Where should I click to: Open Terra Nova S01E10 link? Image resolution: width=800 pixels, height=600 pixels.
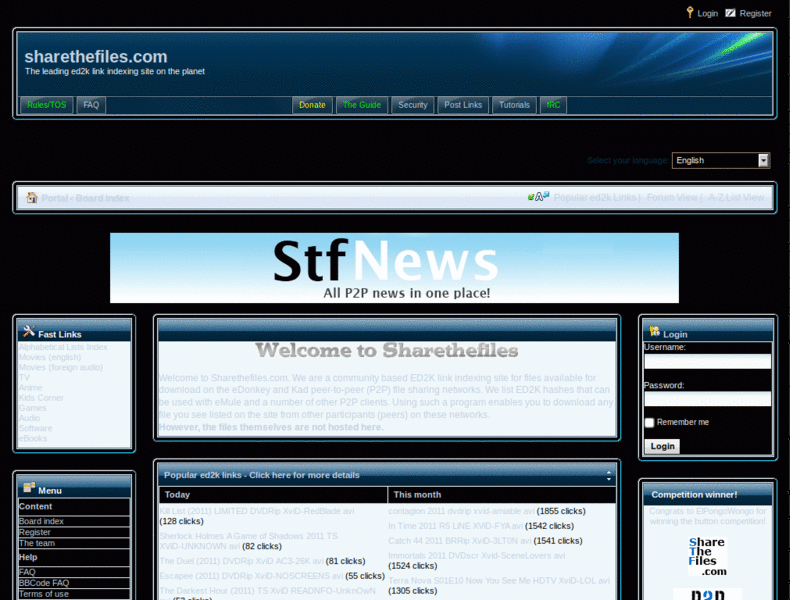[498, 581]
